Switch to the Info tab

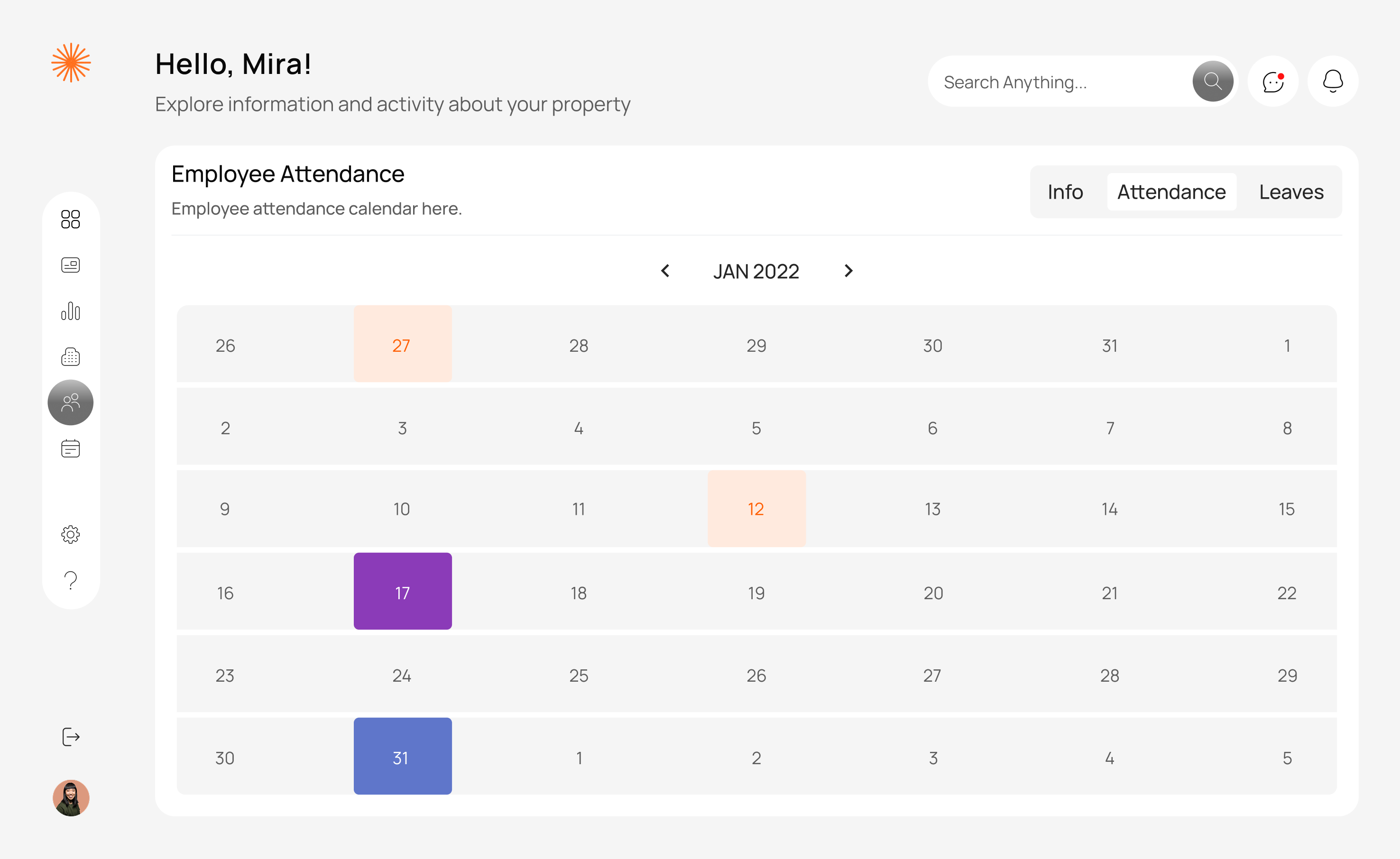(x=1065, y=192)
